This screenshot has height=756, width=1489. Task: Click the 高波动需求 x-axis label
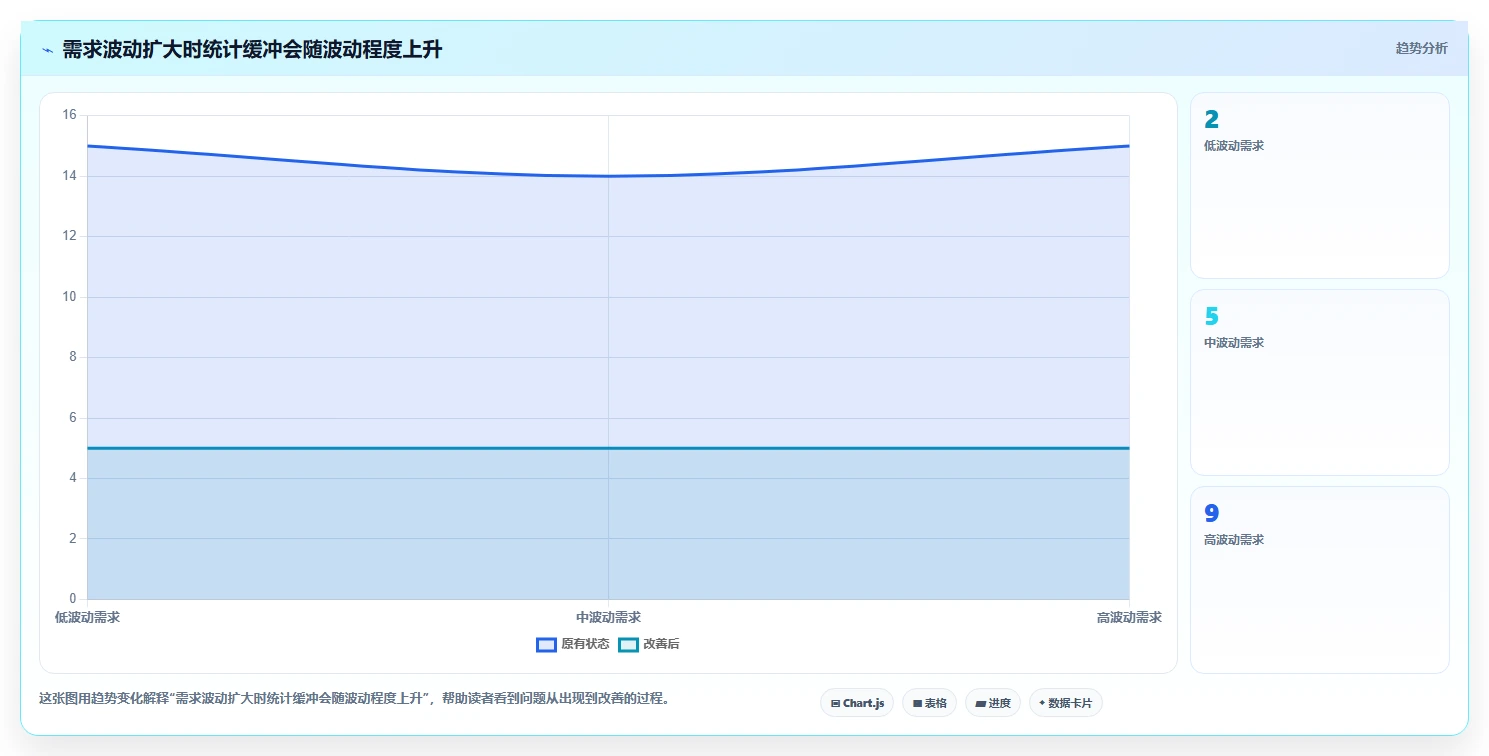click(1129, 618)
